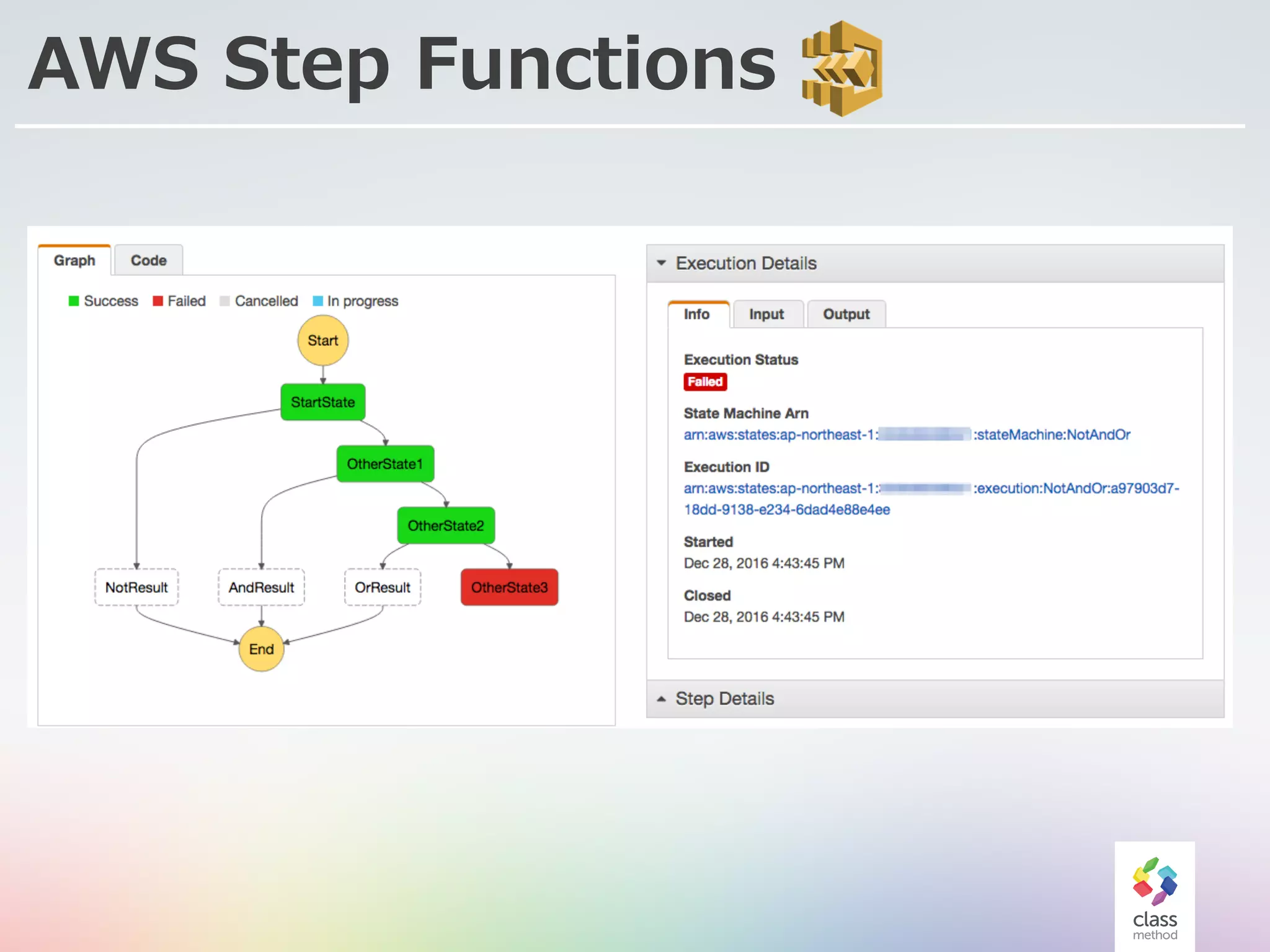Open the Code tab
1270x952 pixels.
pos(149,260)
